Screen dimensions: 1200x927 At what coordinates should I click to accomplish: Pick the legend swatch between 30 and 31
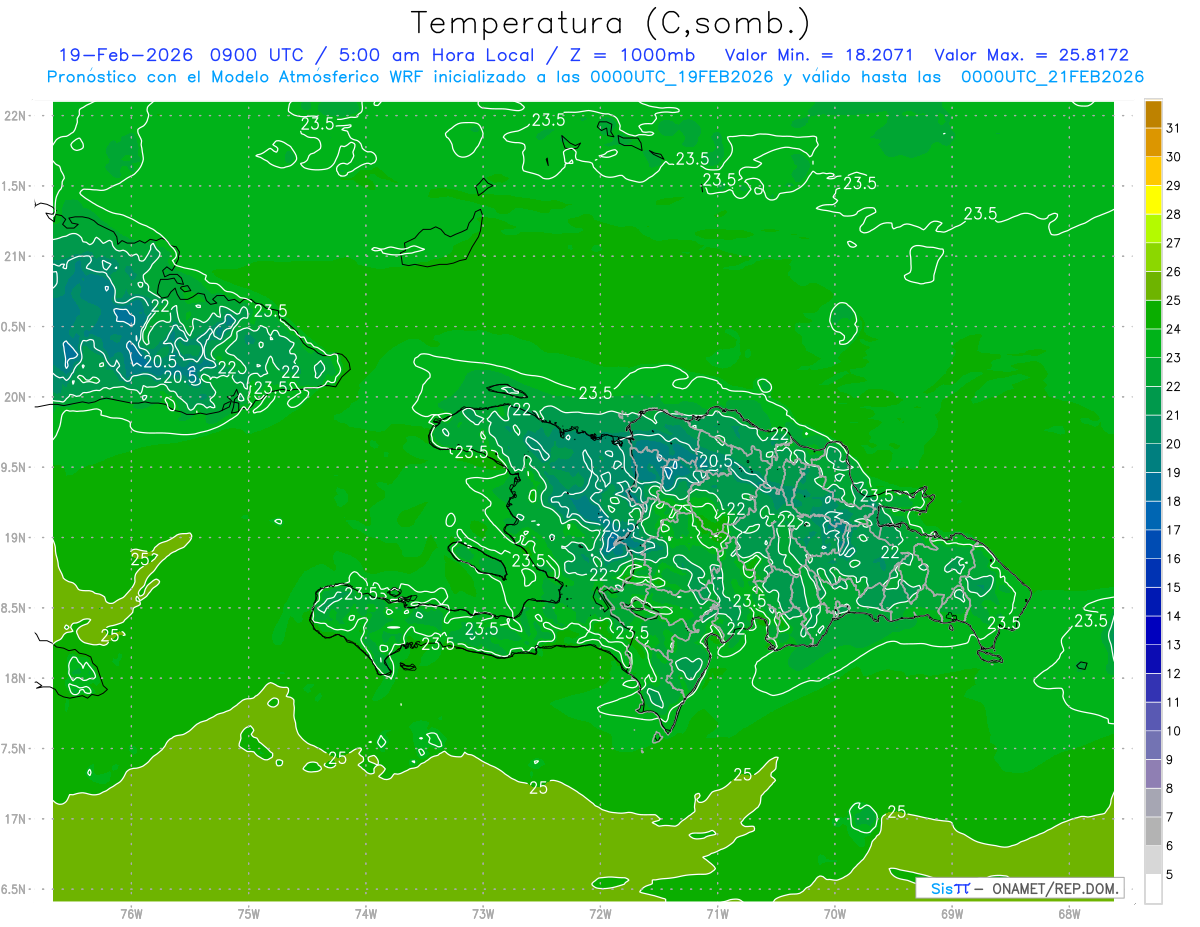point(1153,142)
